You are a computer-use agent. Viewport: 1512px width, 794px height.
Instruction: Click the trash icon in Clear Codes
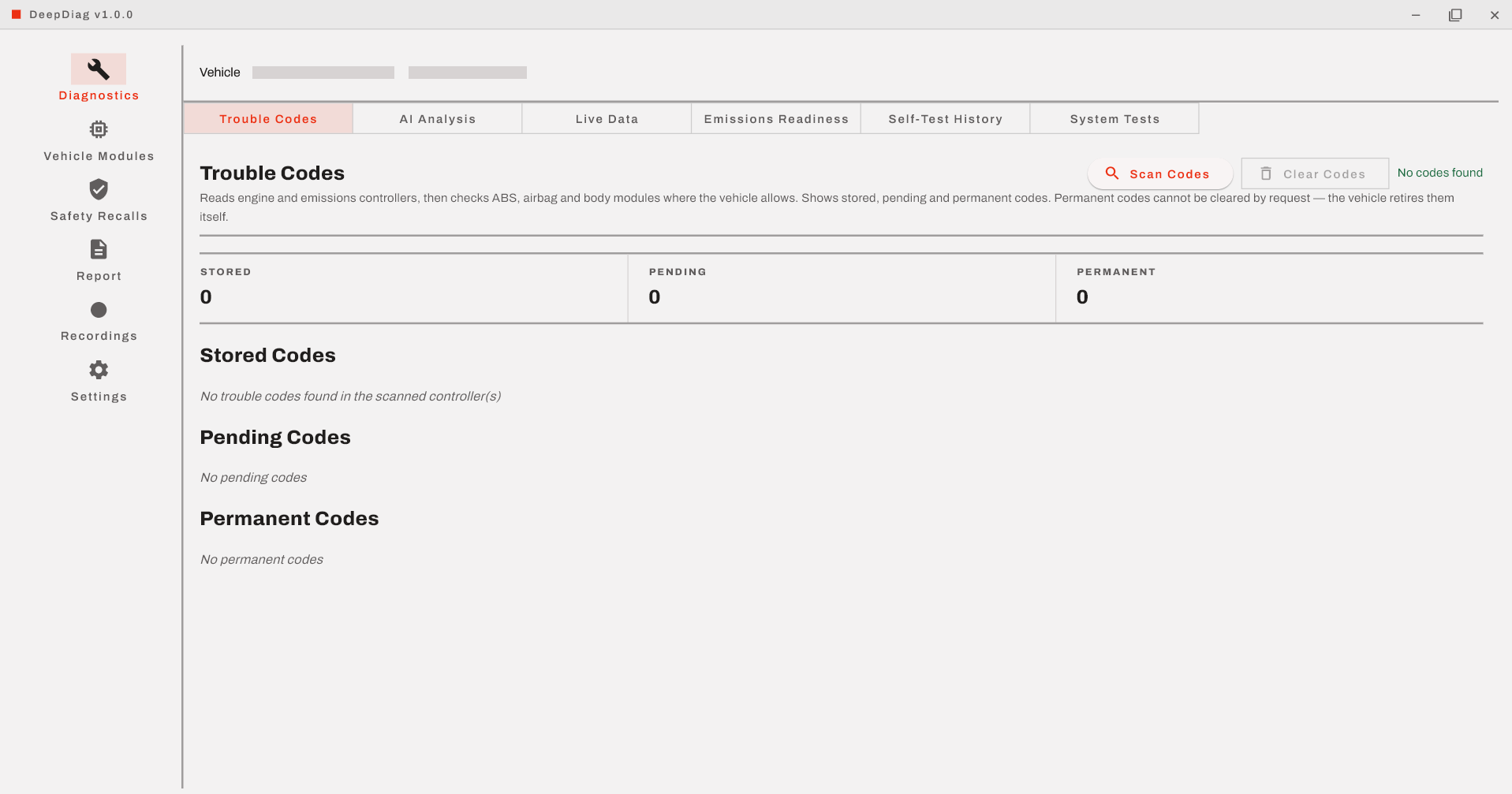tap(1266, 173)
